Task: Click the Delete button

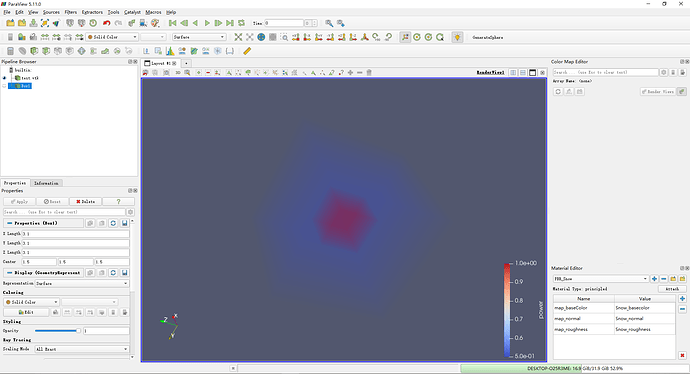Action: click(85, 202)
